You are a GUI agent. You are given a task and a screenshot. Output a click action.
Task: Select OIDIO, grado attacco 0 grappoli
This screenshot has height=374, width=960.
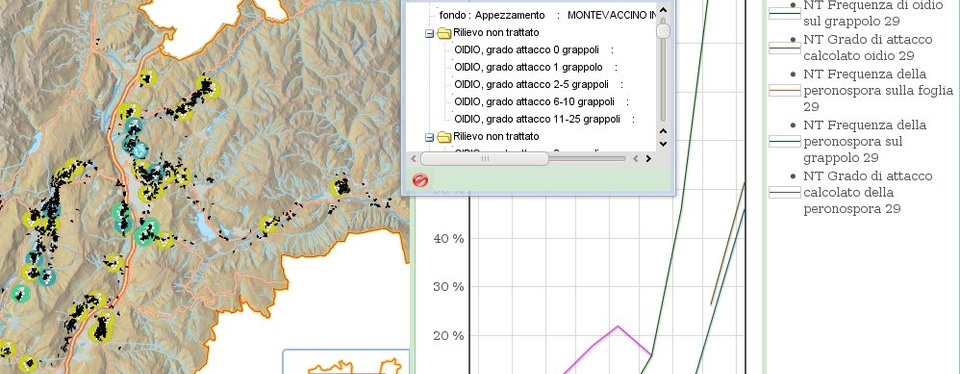(527, 50)
